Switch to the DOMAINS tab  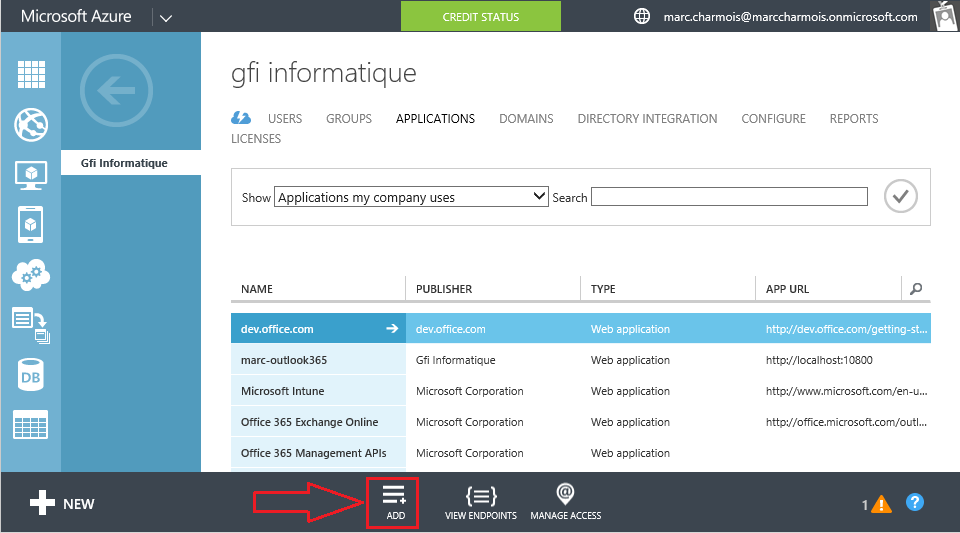[526, 119]
